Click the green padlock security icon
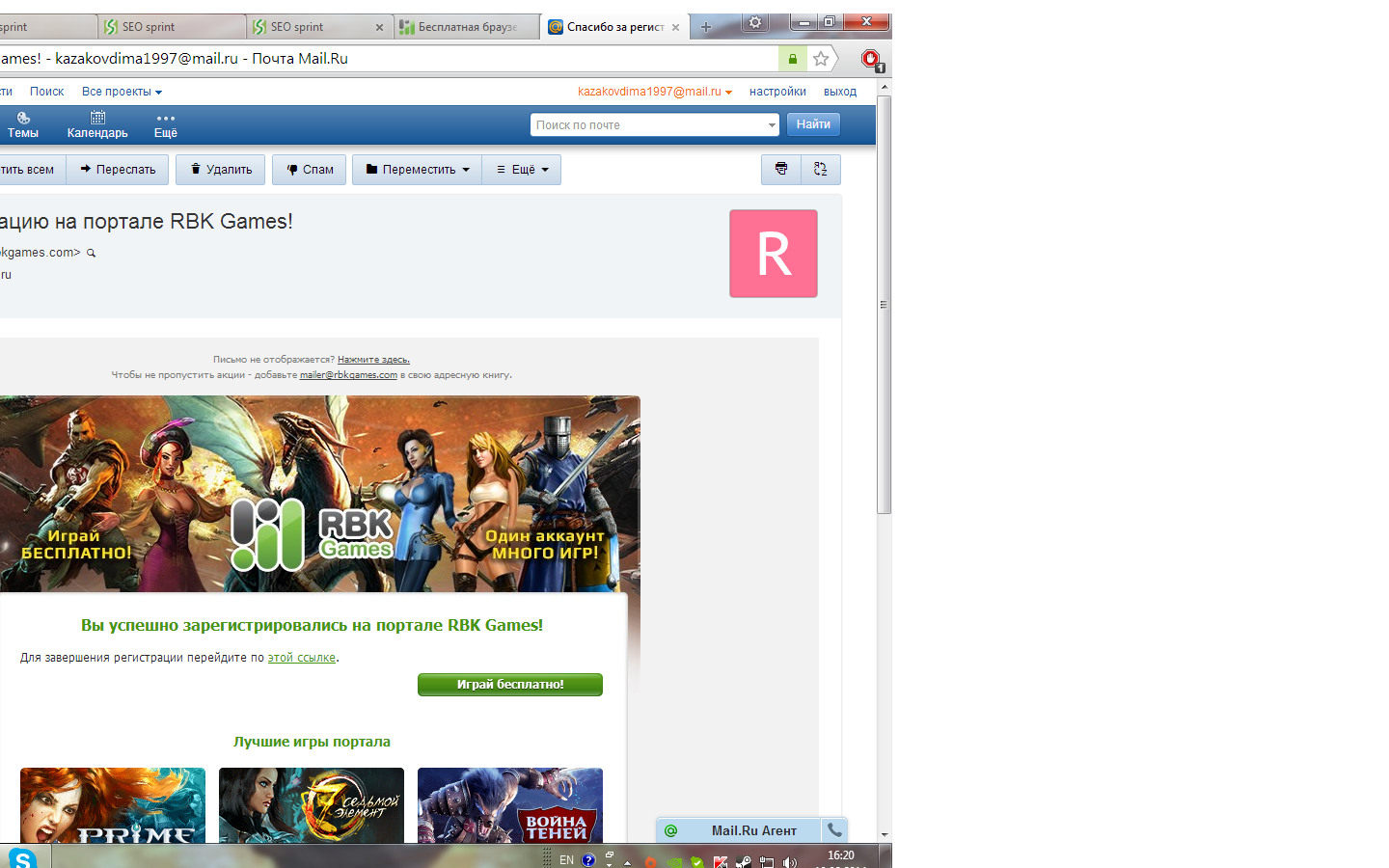The height and width of the screenshot is (868, 1389). tap(793, 59)
